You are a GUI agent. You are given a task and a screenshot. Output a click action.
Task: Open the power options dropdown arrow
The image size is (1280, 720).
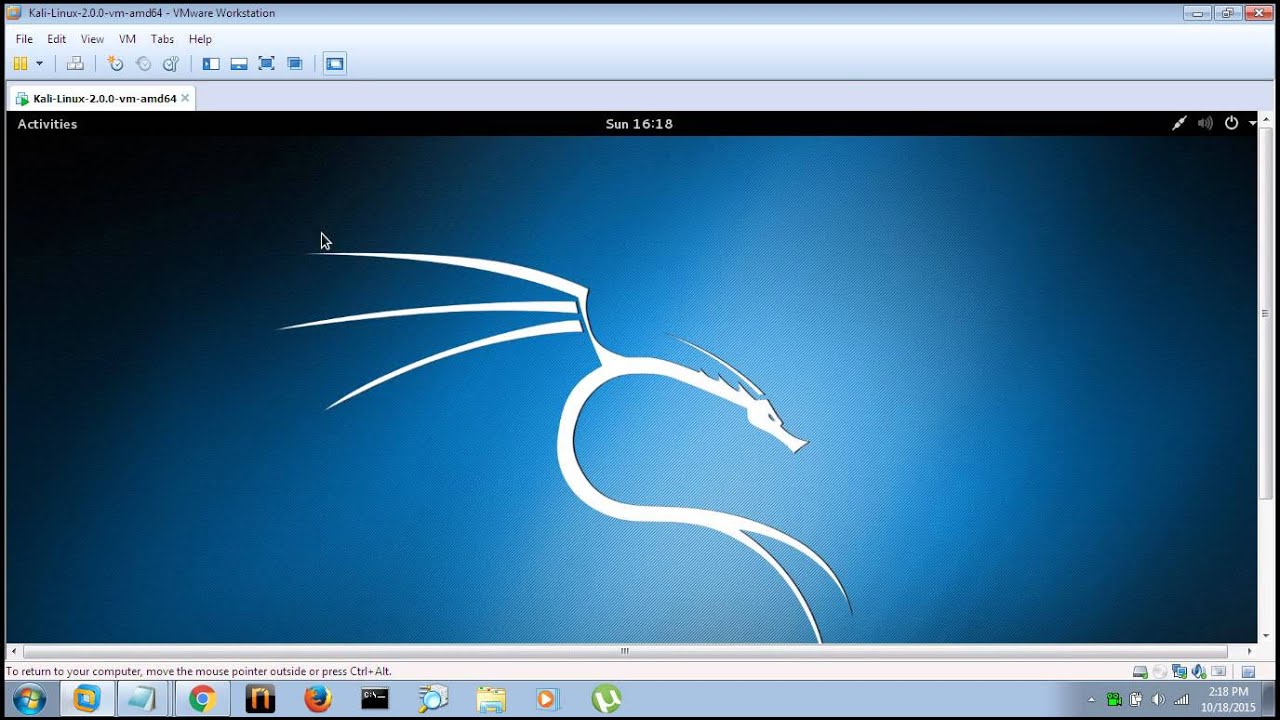[40, 63]
